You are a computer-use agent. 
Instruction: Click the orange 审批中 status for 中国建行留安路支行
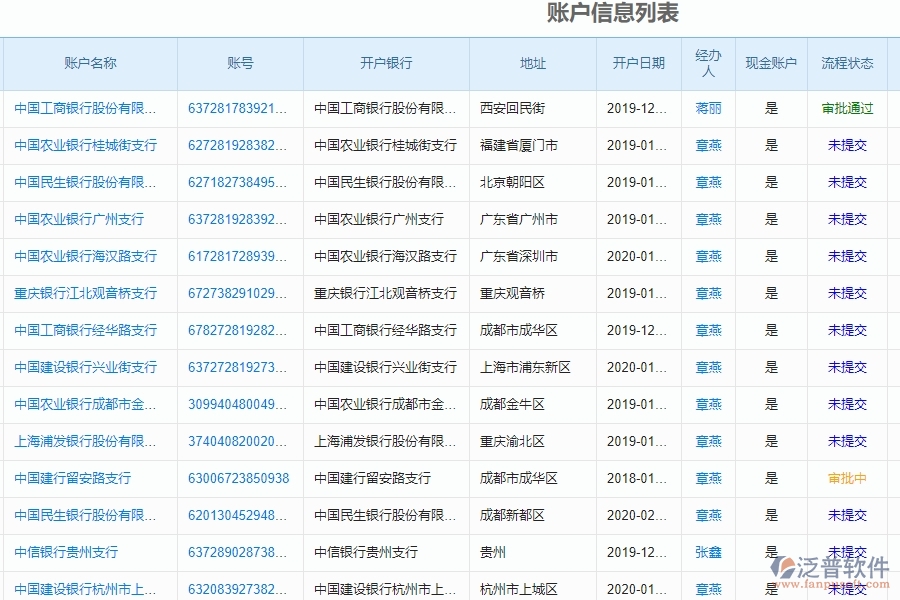tap(846, 478)
